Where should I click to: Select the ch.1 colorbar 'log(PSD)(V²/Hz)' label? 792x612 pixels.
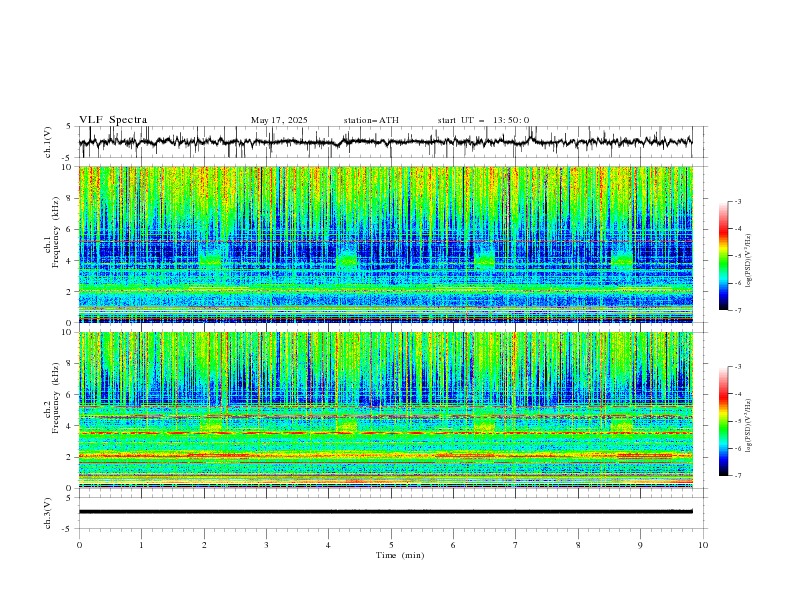pos(748,261)
